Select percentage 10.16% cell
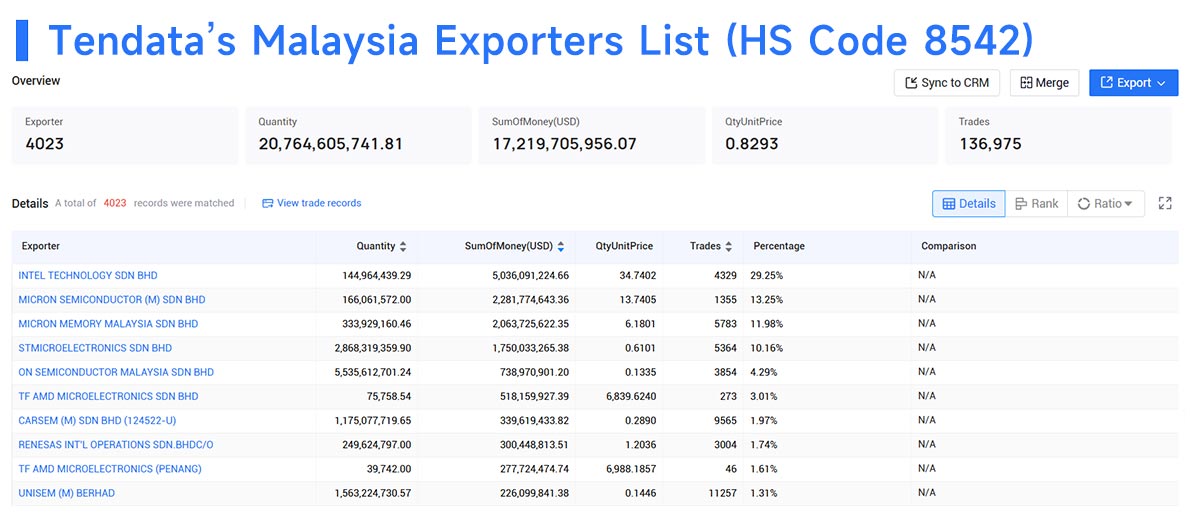The width and height of the screenshot is (1190, 517). click(767, 348)
